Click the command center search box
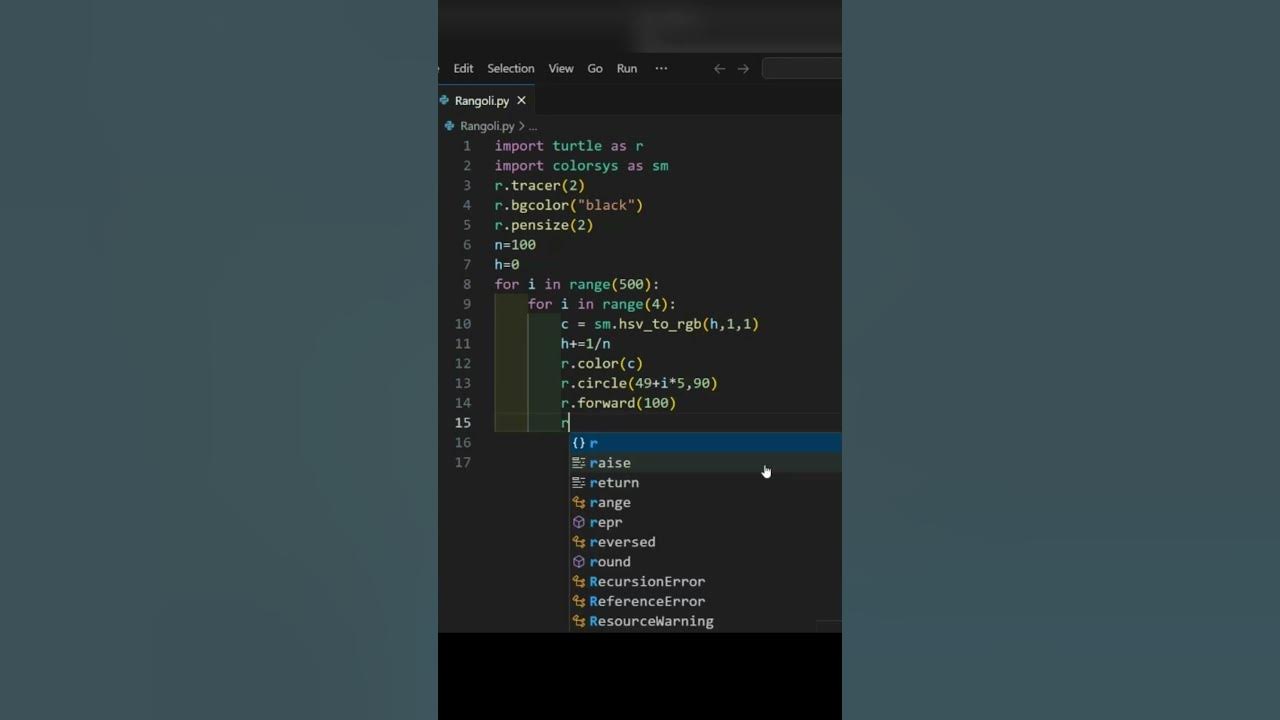Image resolution: width=1280 pixels, height=720 pixels. tap(802, 68)
